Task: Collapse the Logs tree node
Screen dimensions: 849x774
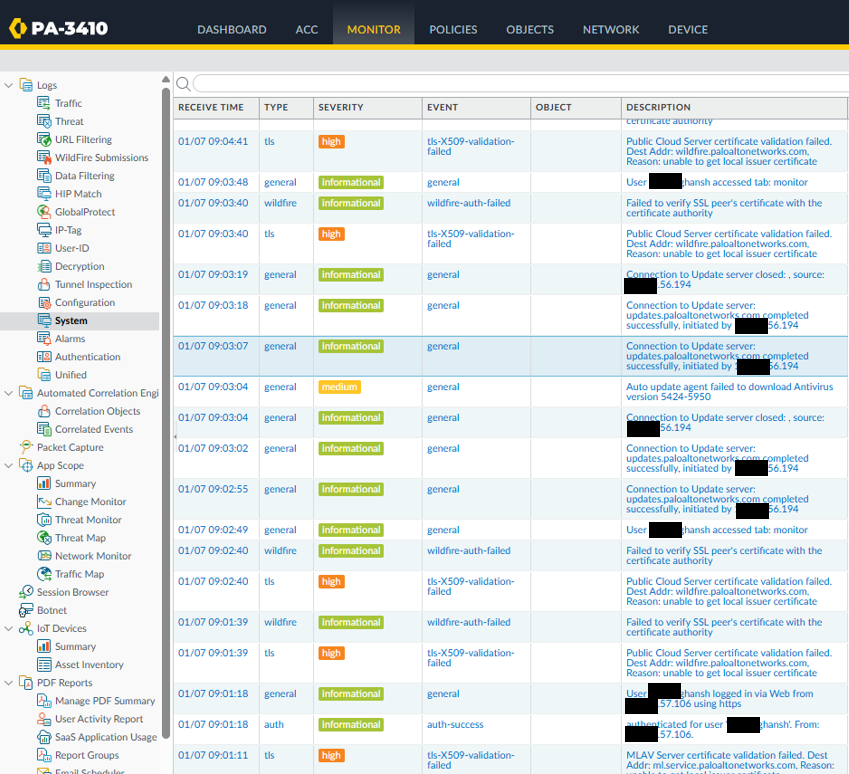Action: click(9, 85)
